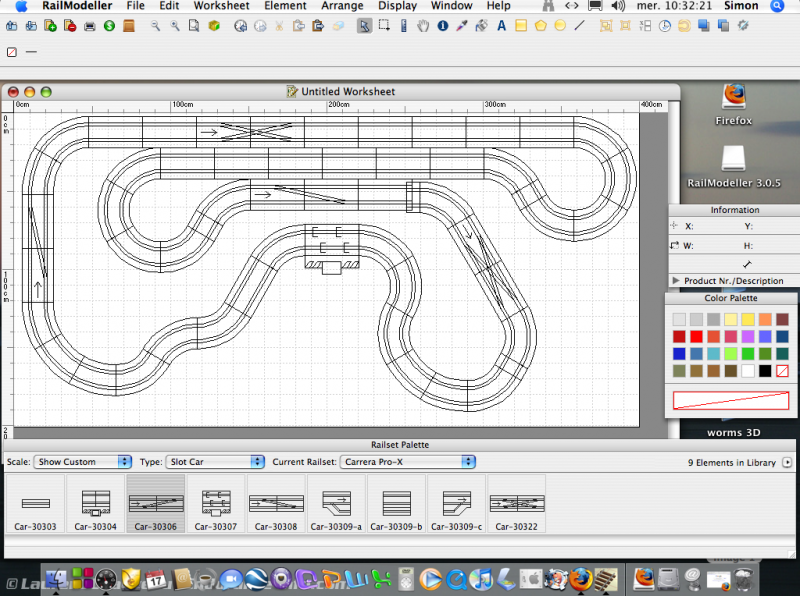Pick the circle shape tool
This screenshot has width=800, height=596.
(560, 26)
